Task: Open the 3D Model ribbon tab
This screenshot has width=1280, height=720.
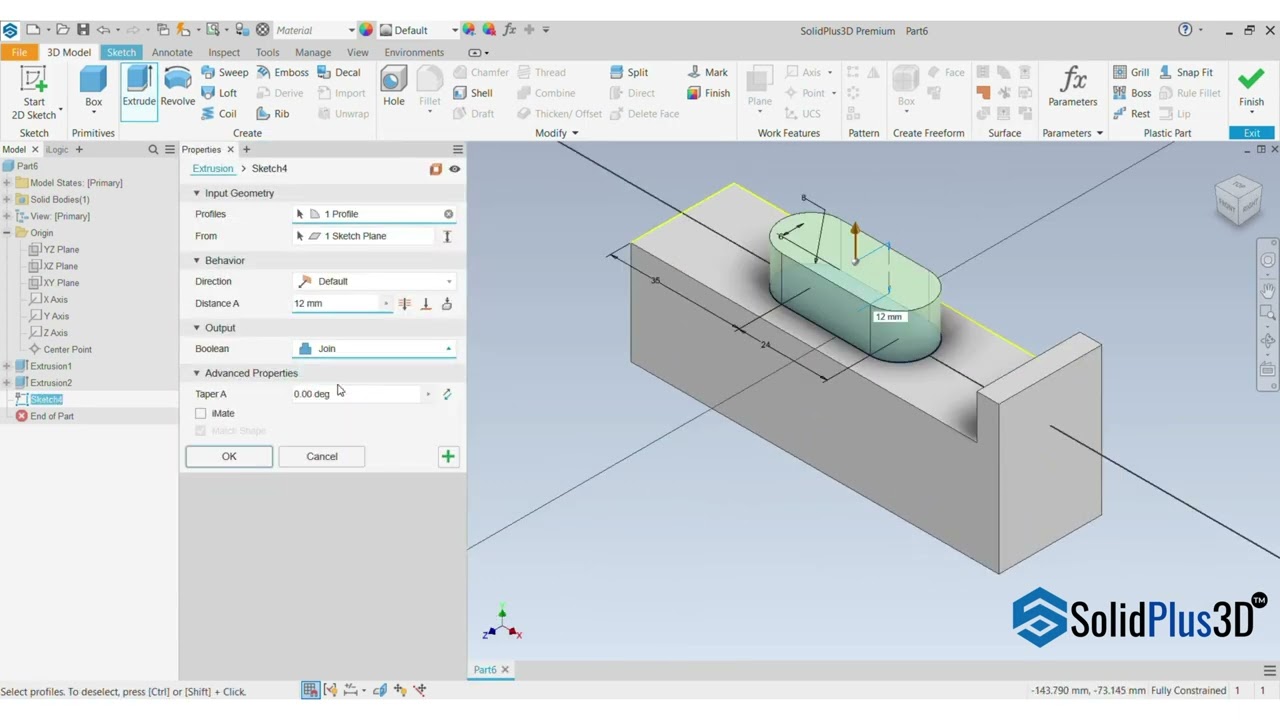Action: (69, 52)
